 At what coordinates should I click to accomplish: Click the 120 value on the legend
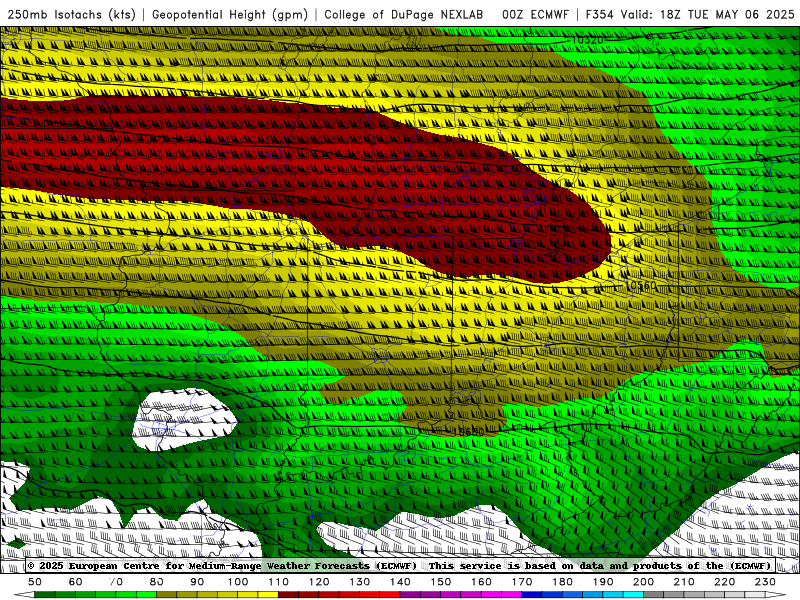(319, 582)
